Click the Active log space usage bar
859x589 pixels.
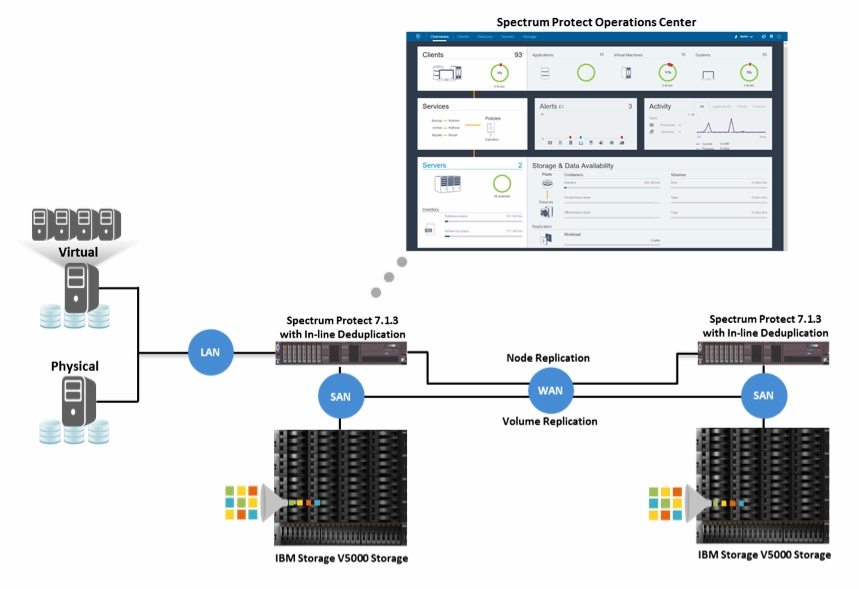pyautogui.click(x=483, y=236)
